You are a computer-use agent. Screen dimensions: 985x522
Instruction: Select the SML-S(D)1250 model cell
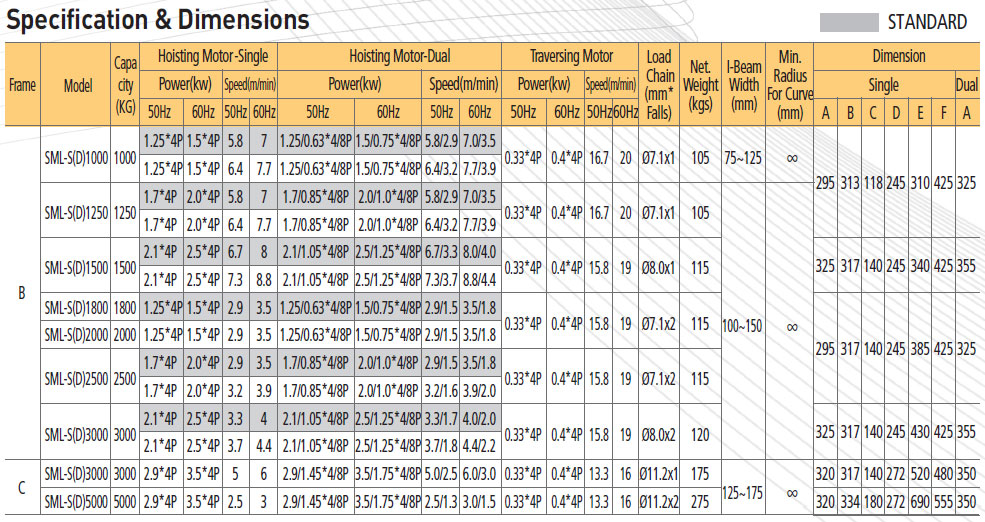pos(77,212)
